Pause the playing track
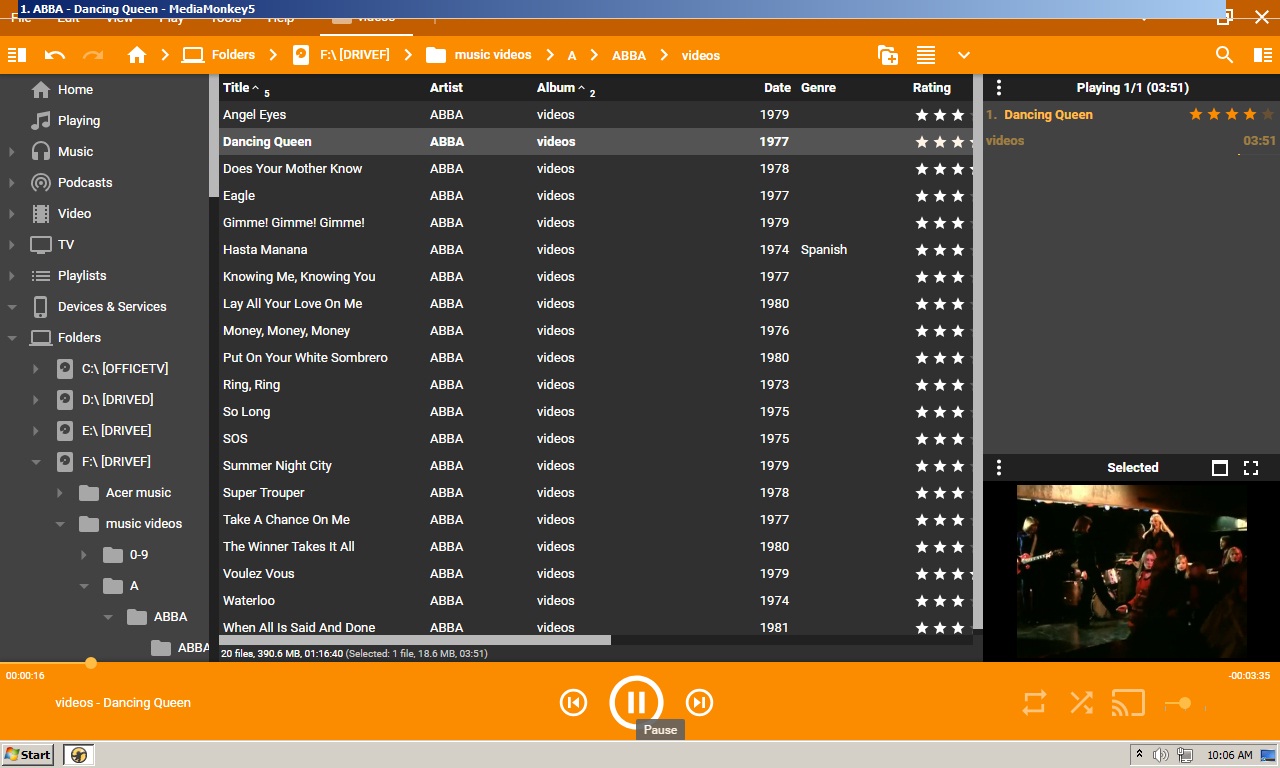This screenshot has width=1280, height=768. (x=636, y=703)
